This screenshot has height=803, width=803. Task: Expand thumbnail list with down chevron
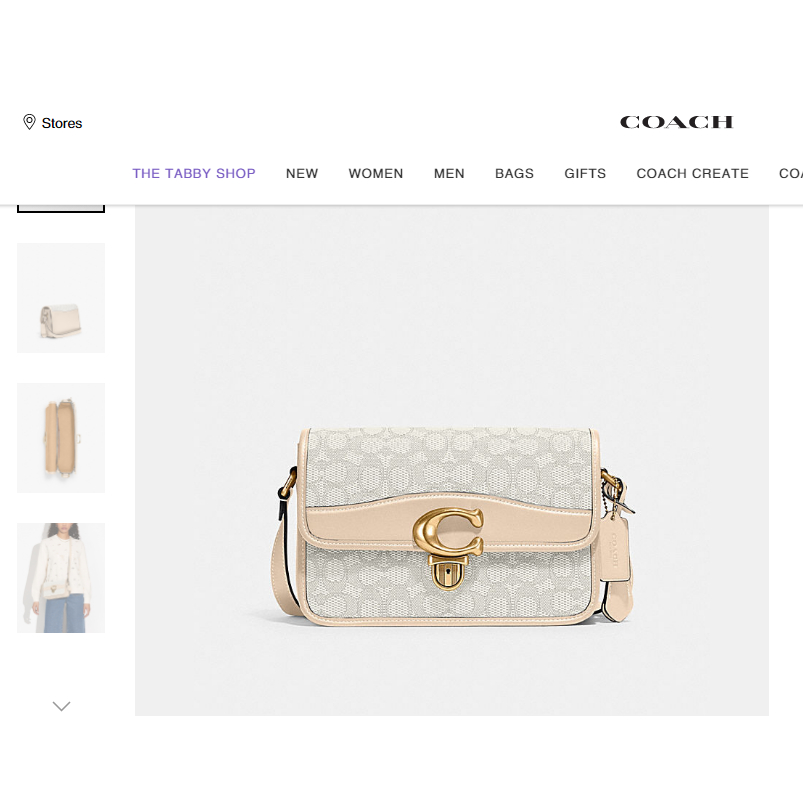coord(61,706)
